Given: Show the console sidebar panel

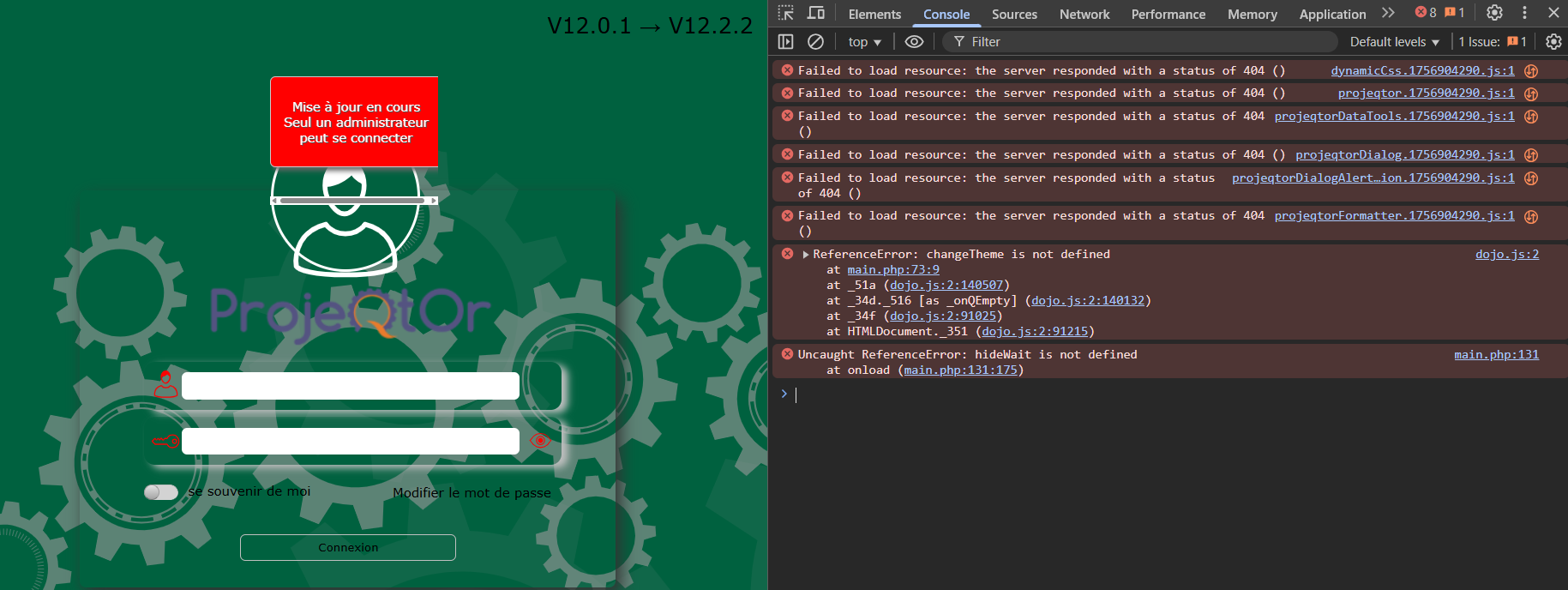Looking at the screenshot, I should [785, 41].
